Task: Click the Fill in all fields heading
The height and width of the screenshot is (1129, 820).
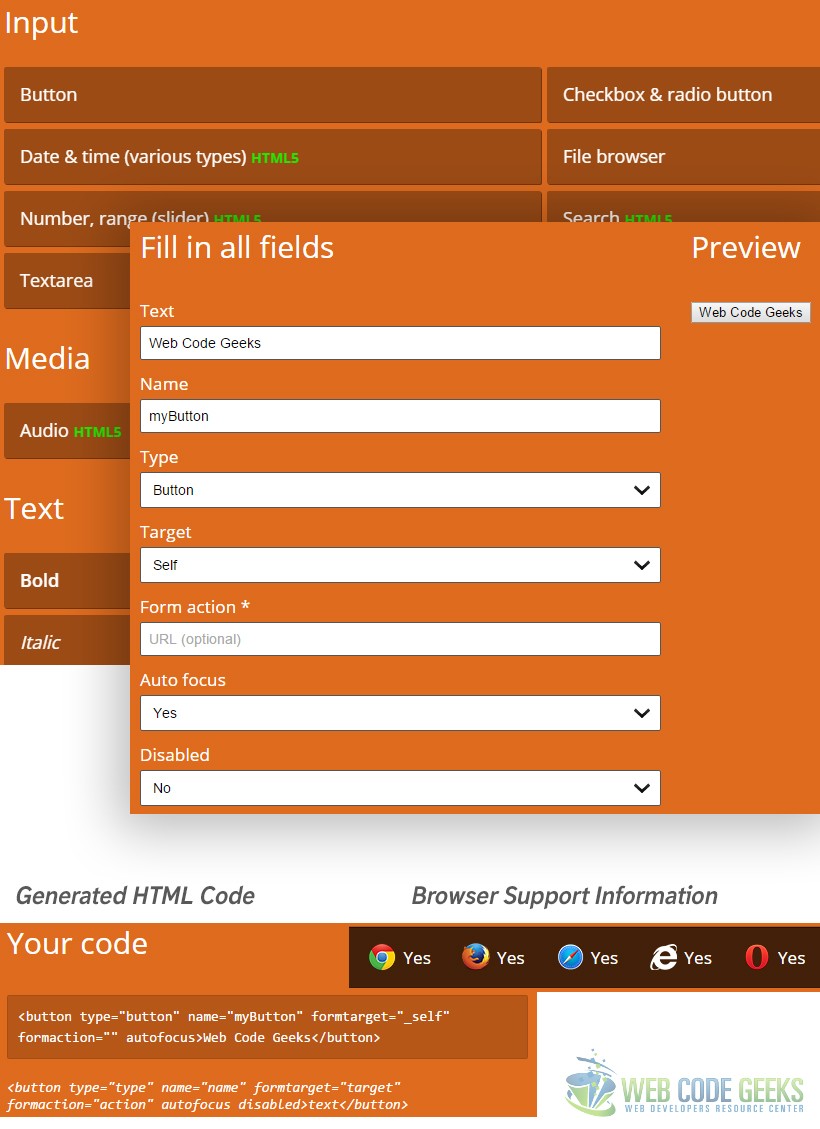Action: (x=237, y=248)
